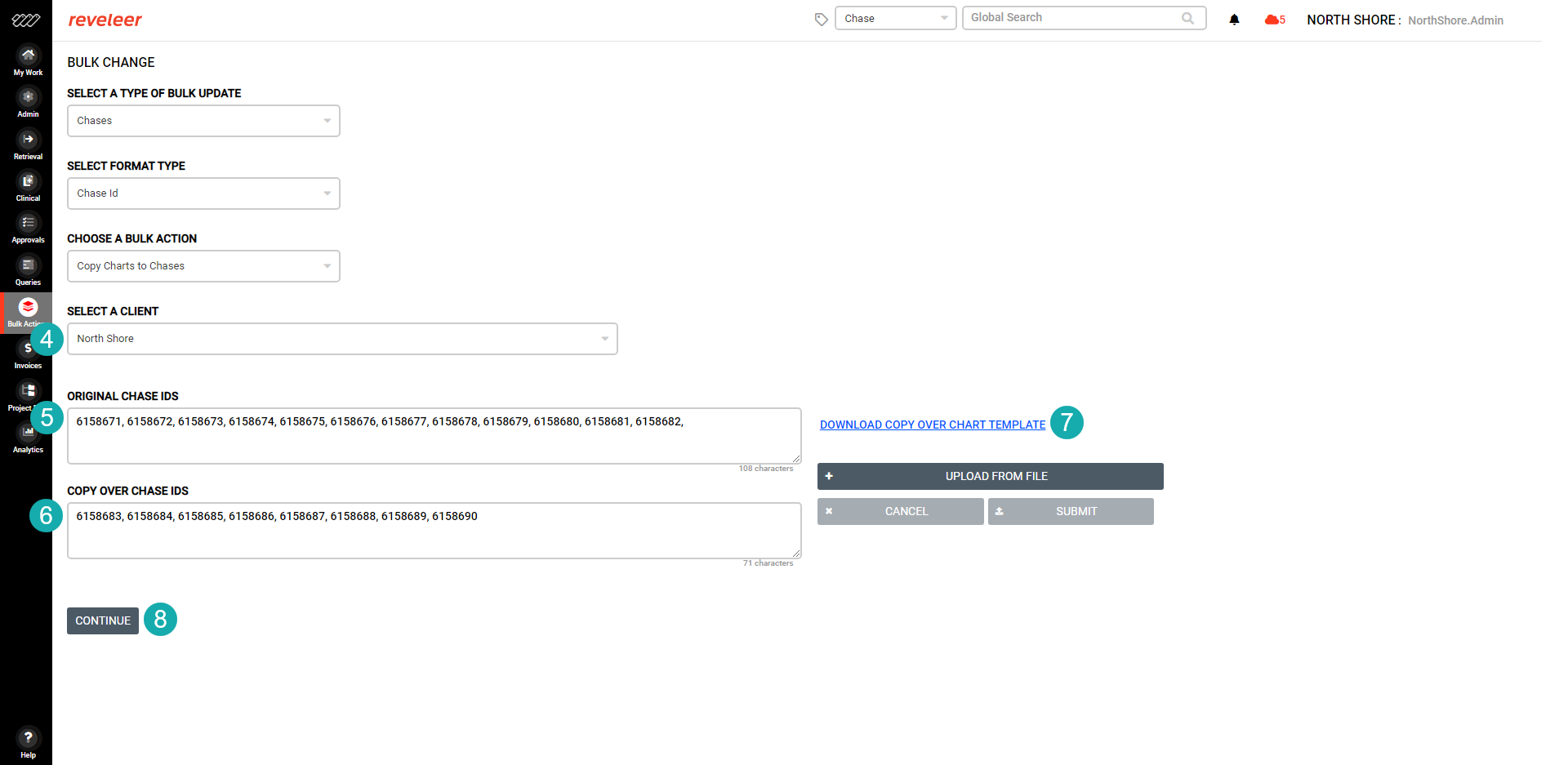Click the NorthShore.Admin user name
The image size is (1568, 765).
pyautogui.click(x=1455, y=20)
